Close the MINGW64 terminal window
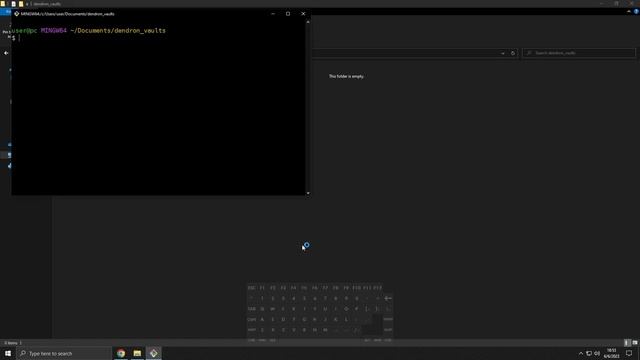Viewport: 640px width, 360px height. coord(303,13)
